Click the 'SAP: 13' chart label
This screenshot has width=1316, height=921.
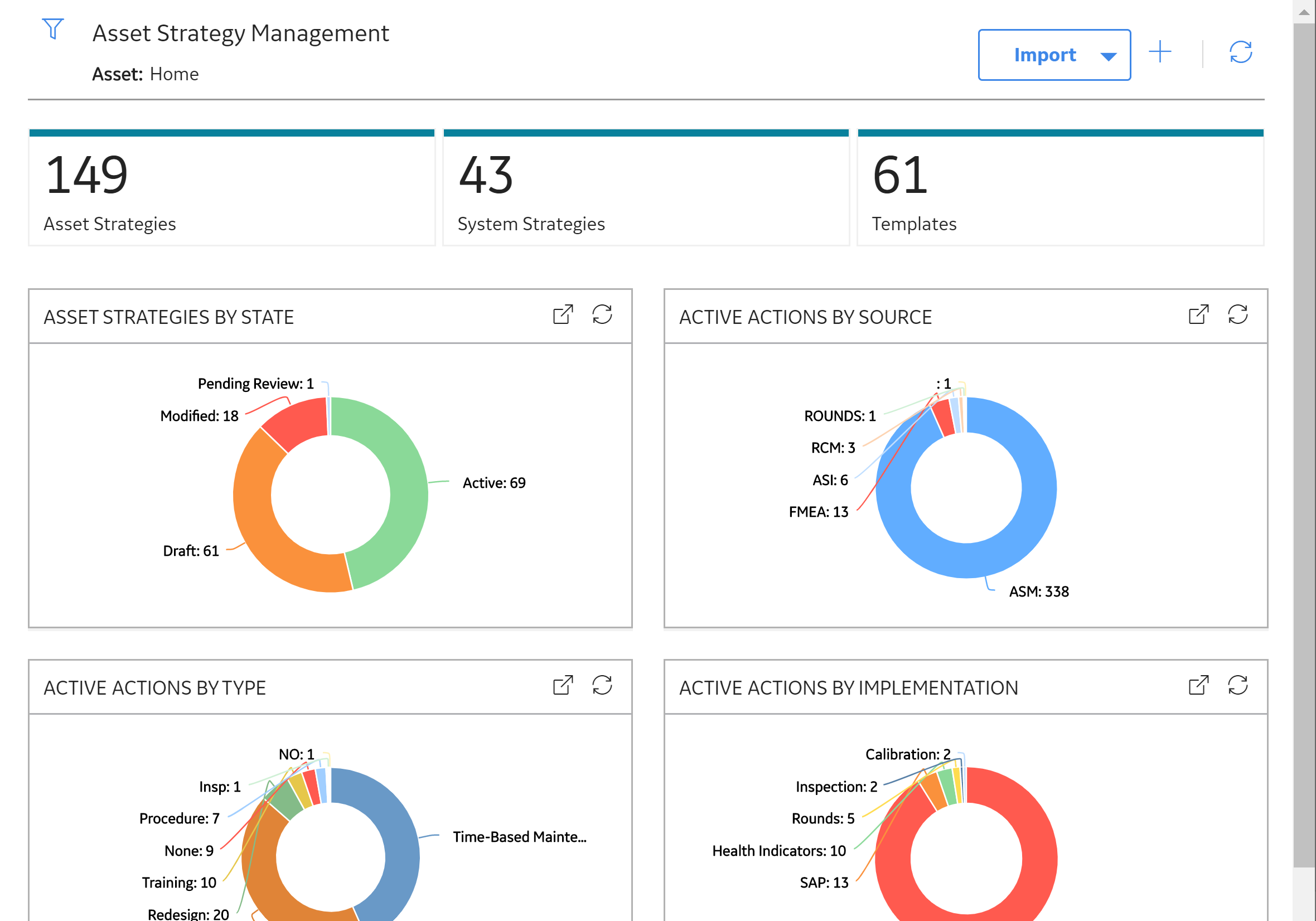[824, 883]
